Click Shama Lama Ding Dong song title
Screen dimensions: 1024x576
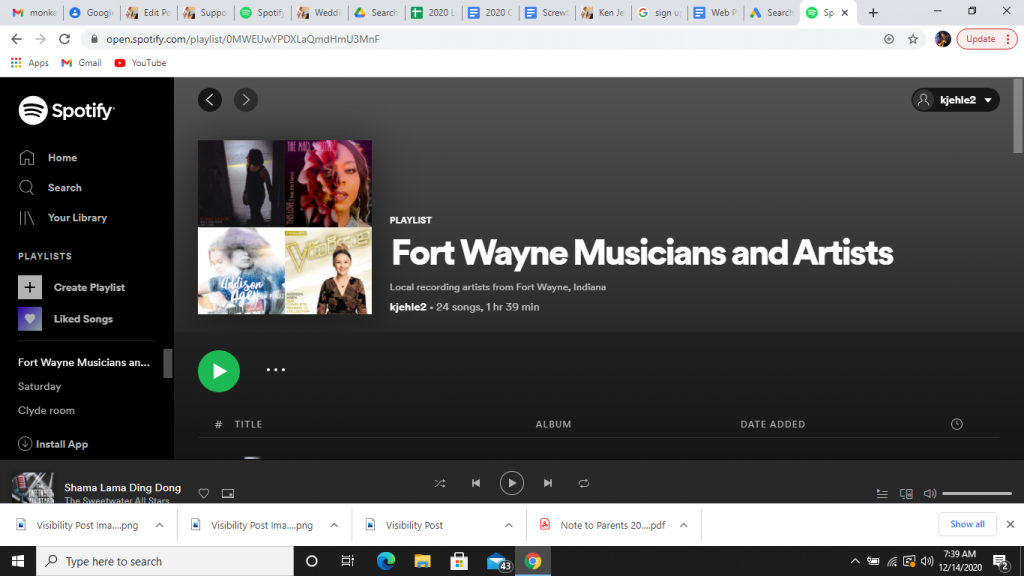122,488
